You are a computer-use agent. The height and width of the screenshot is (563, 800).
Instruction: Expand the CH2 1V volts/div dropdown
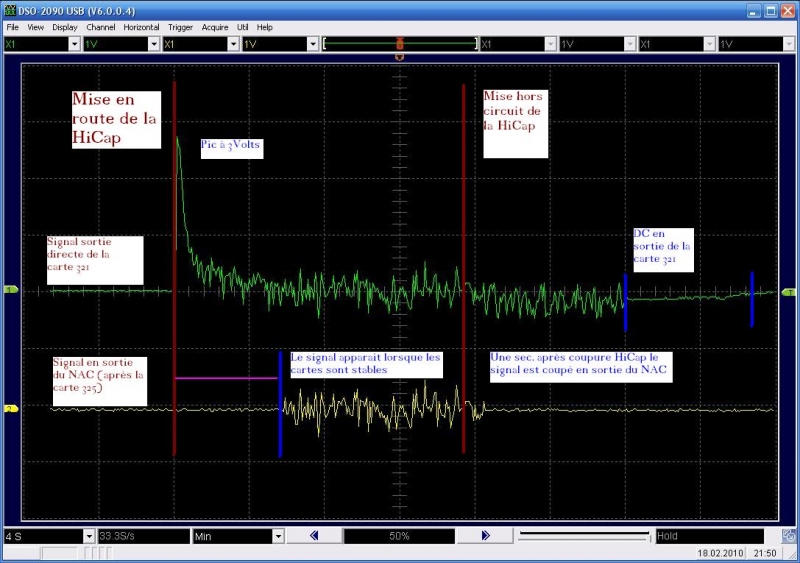[x=313, y=44]
